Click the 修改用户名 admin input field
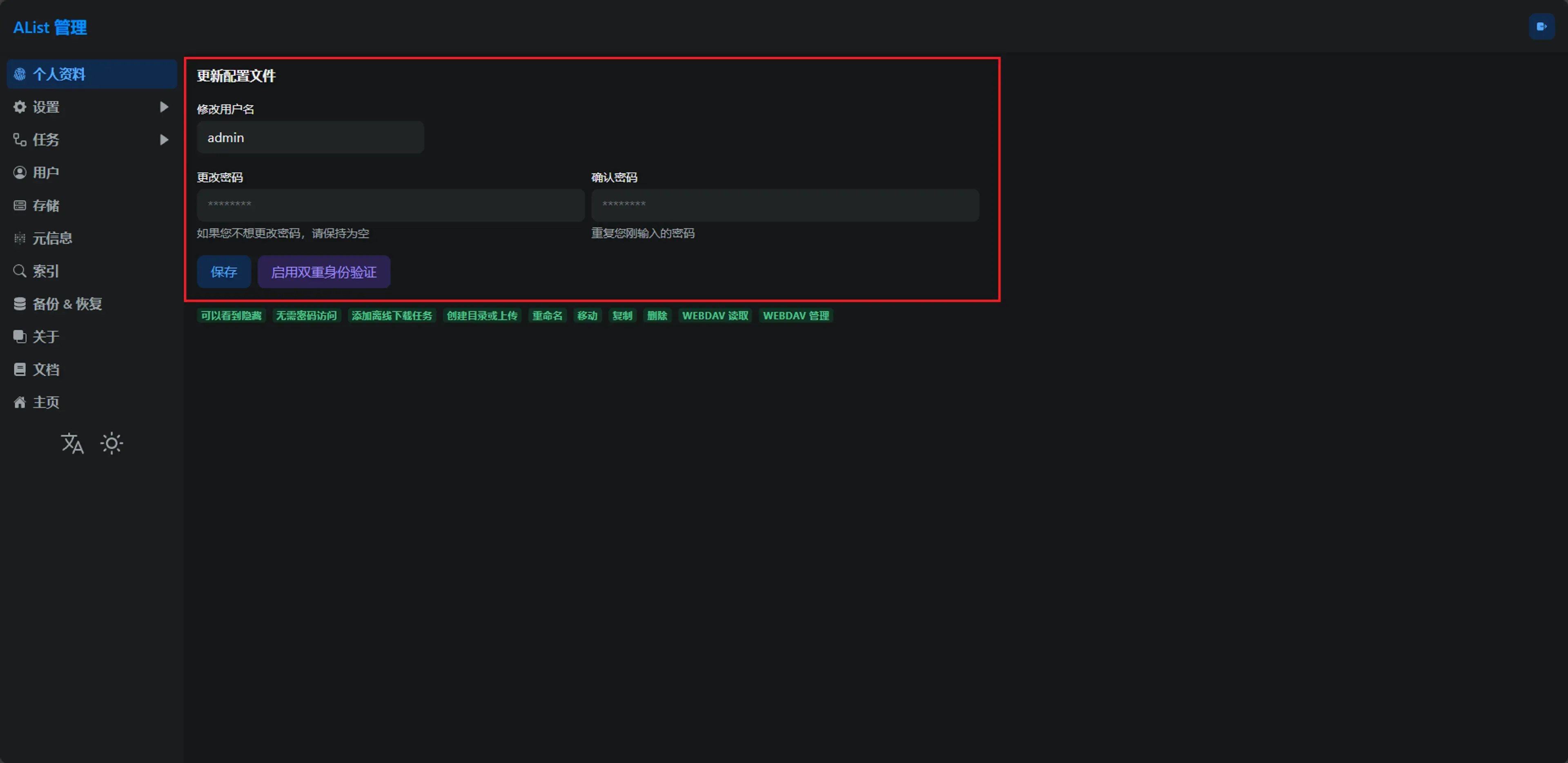The height and width of the screenshot is (763, 1568). tap(310, 138)
